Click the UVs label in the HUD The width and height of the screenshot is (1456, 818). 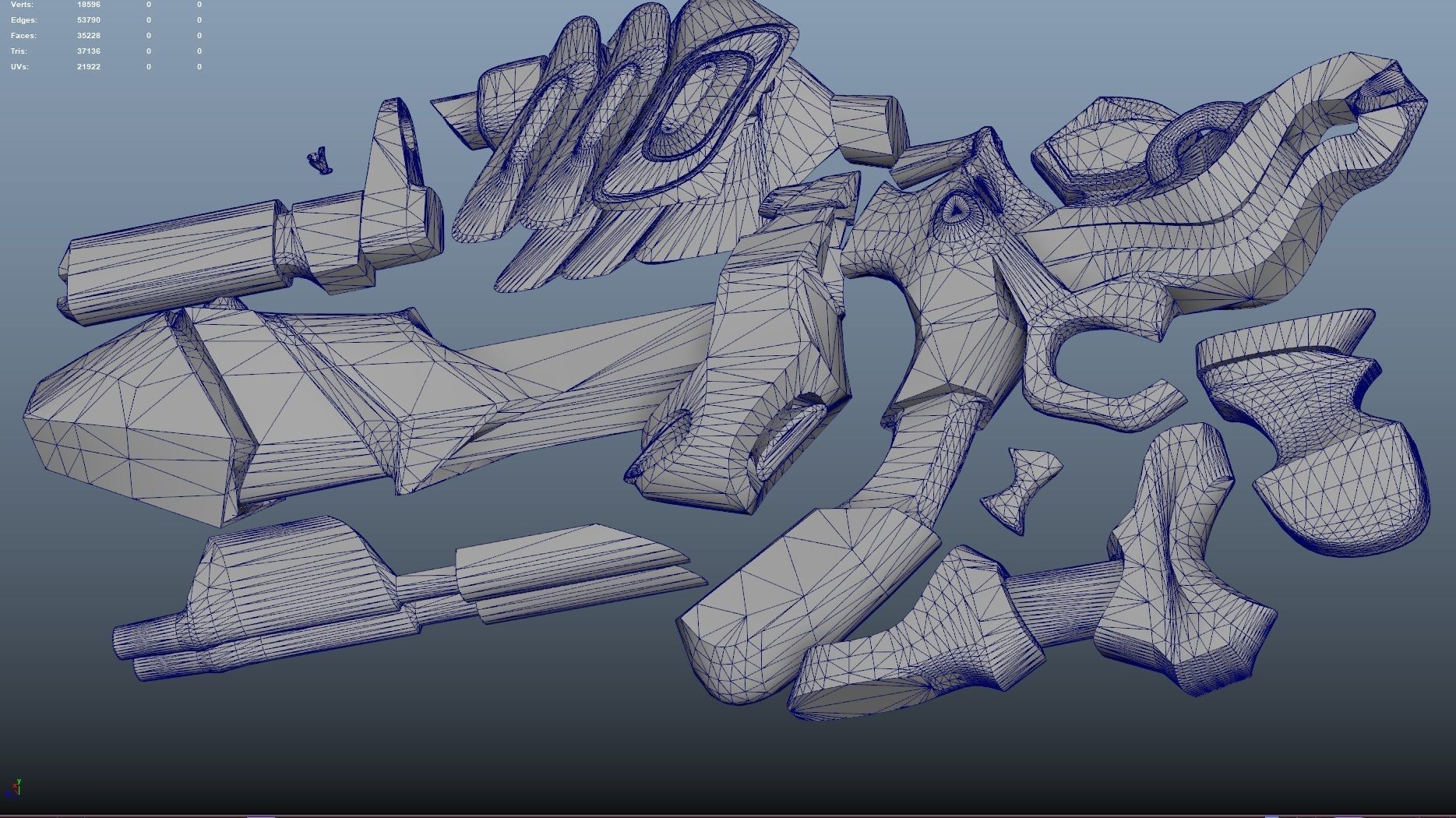(19, 67)
